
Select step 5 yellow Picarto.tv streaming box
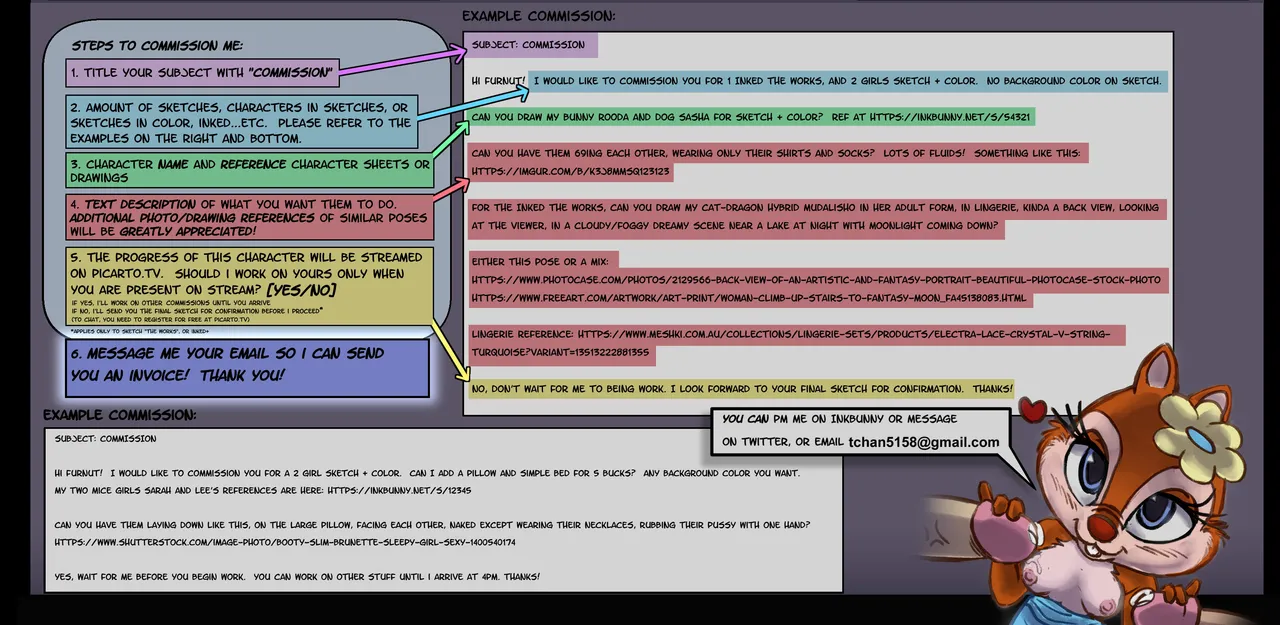click(x=250, y=286)
